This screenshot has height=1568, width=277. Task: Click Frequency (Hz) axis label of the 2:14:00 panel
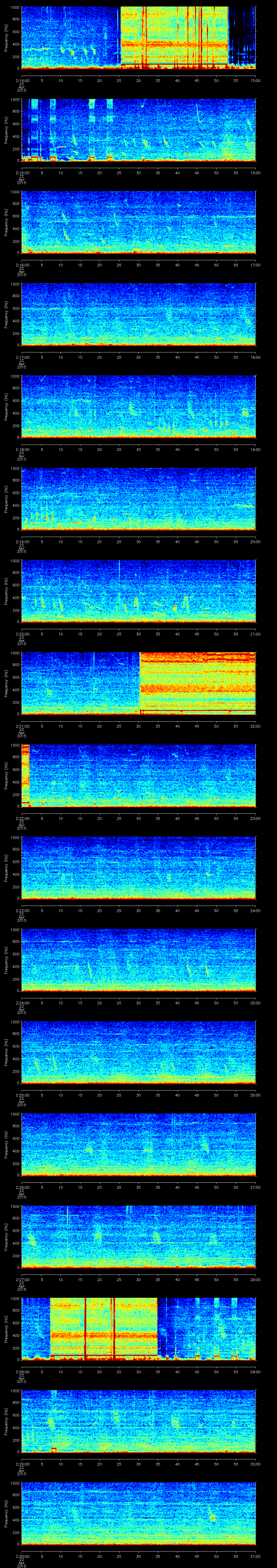(6, 38)
